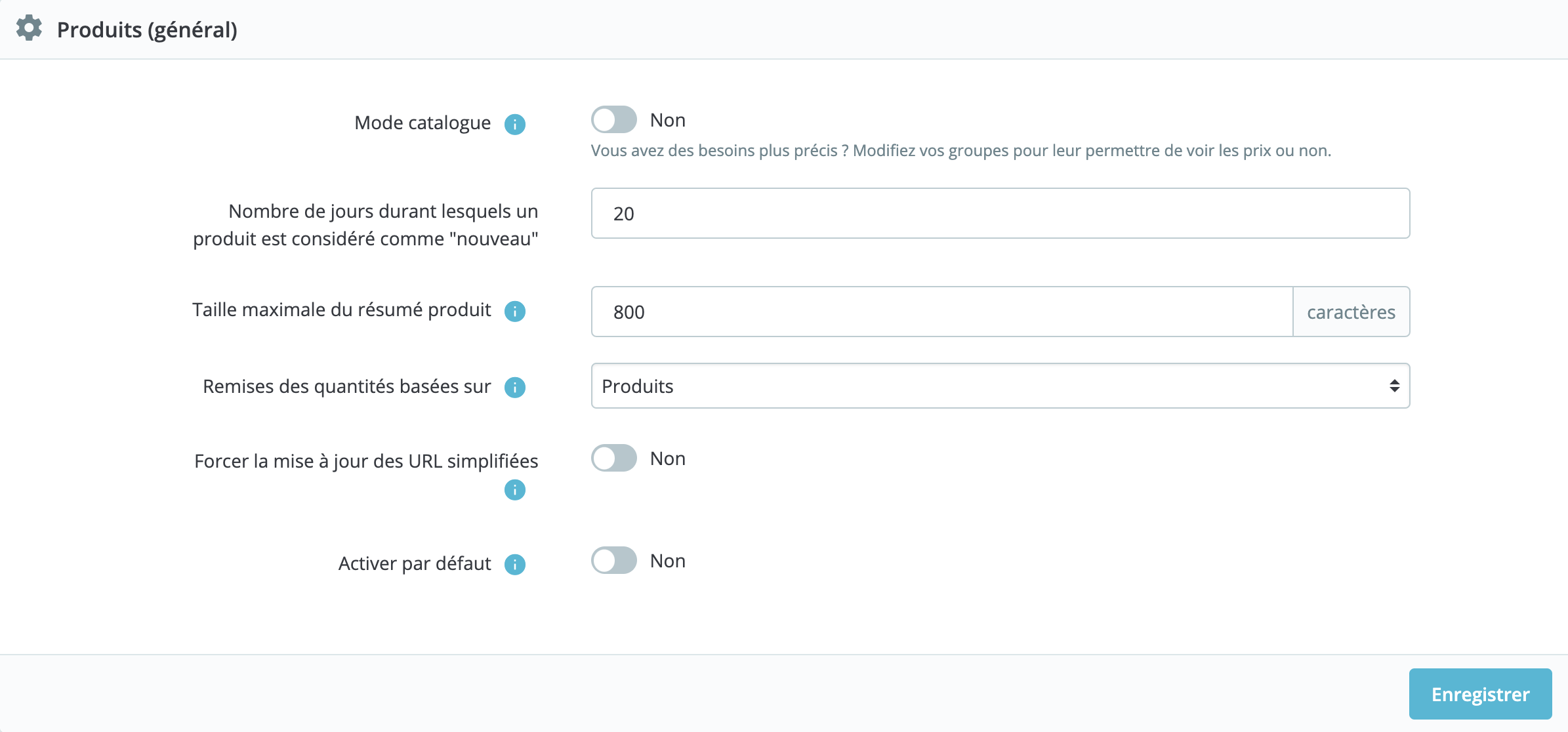The height and width of the screenshot is (732, 1568).
Task: Click info icon under Forcer la mise à jour des URL
Action: coord(515,490)
